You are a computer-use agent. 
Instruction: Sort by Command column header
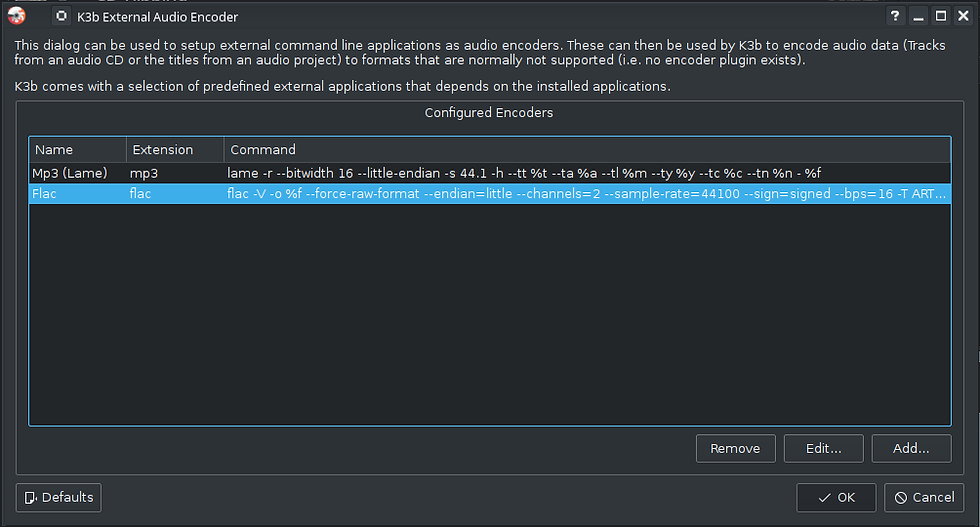[587, 149]
